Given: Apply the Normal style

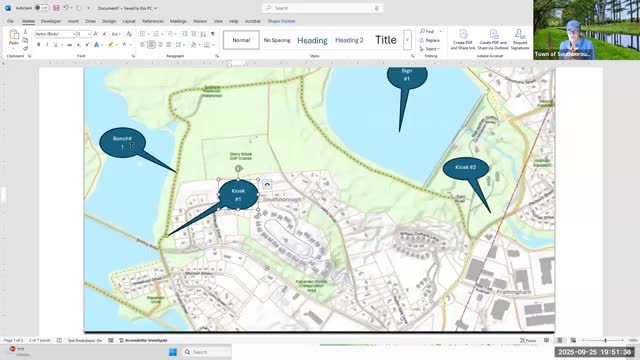Looking at the screenshot, I should [241, 40].
